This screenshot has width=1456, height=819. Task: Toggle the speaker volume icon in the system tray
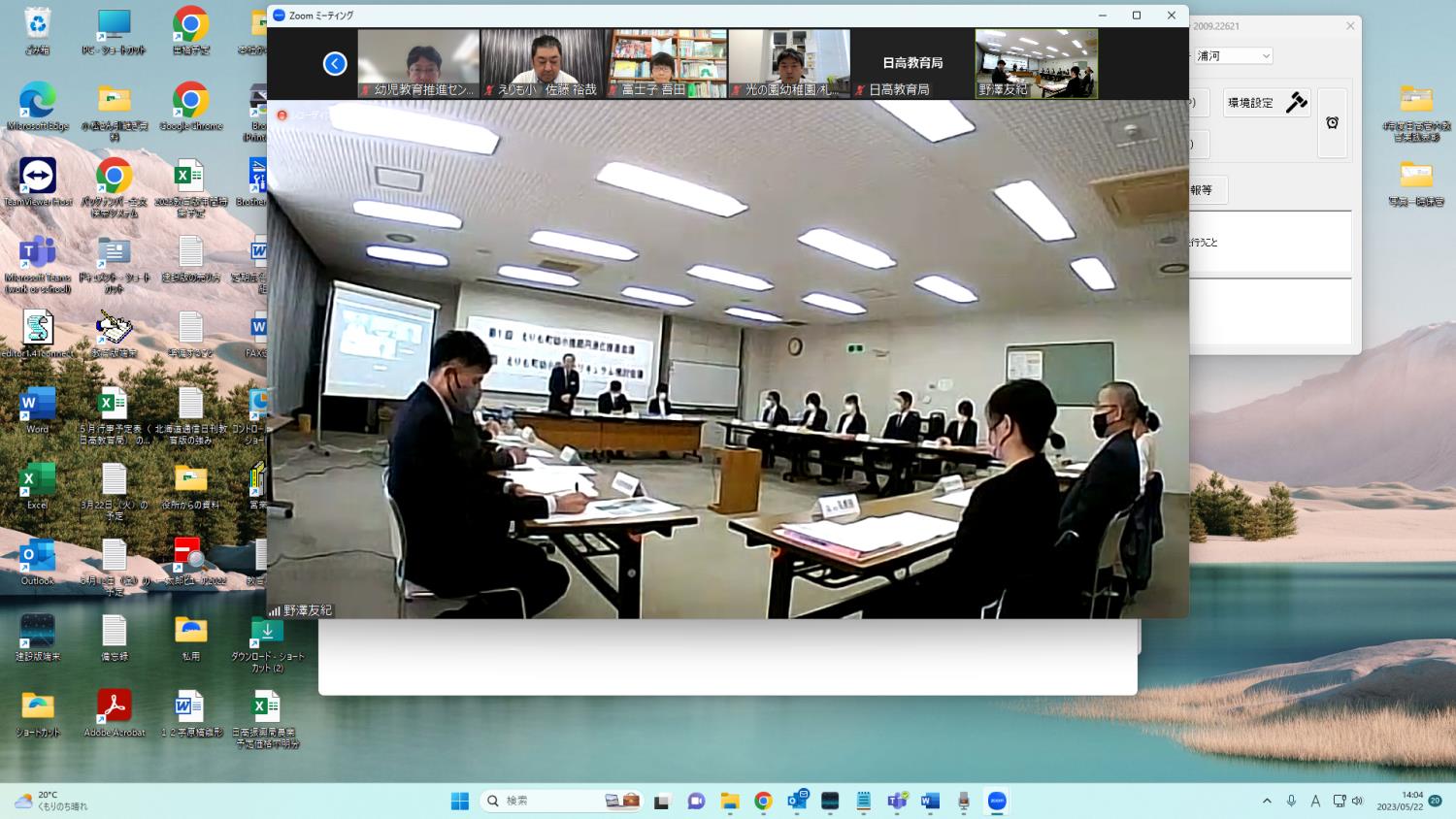[x=1357, y=801]
